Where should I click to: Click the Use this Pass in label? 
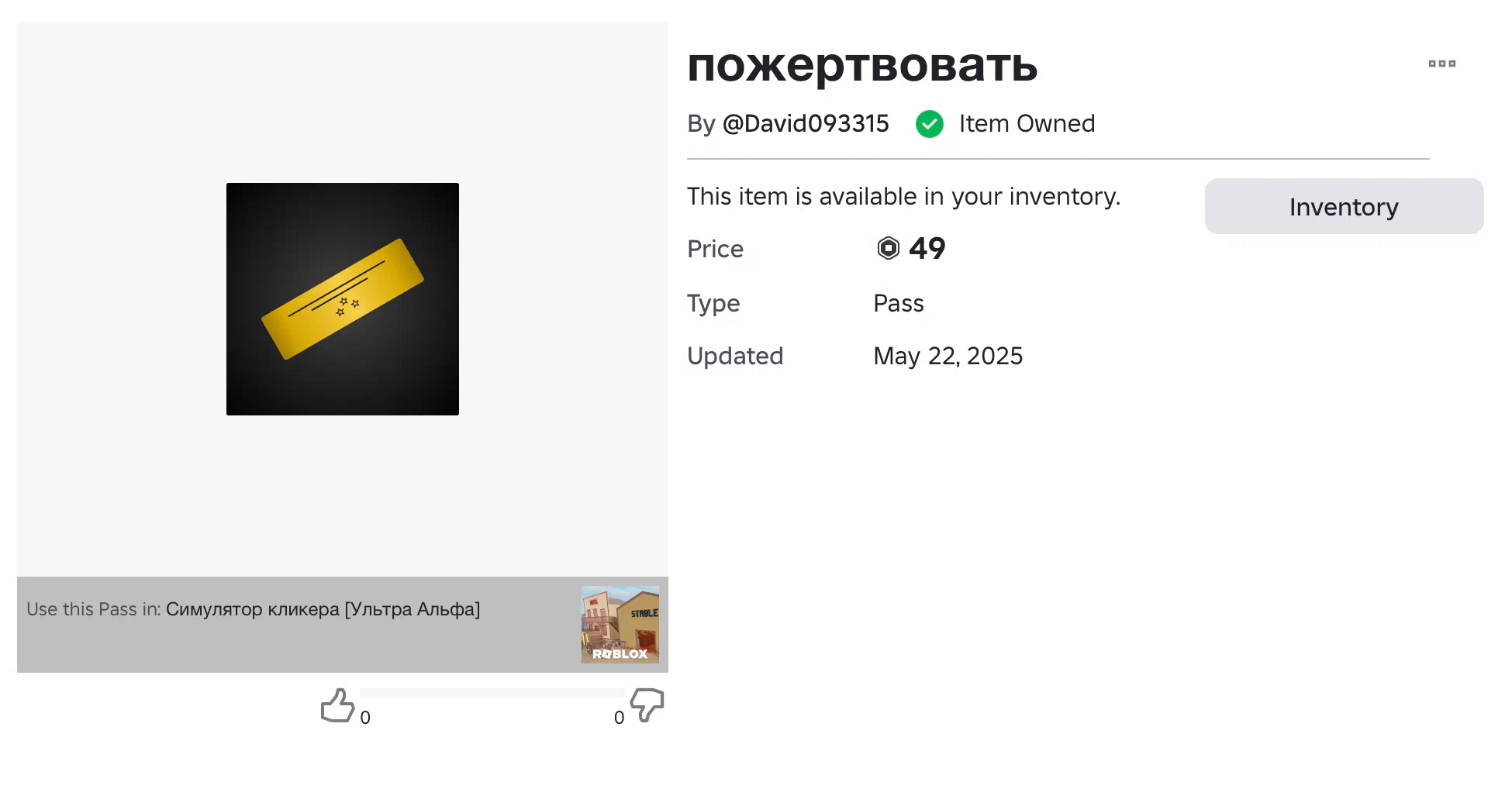[x=94, y=609]
